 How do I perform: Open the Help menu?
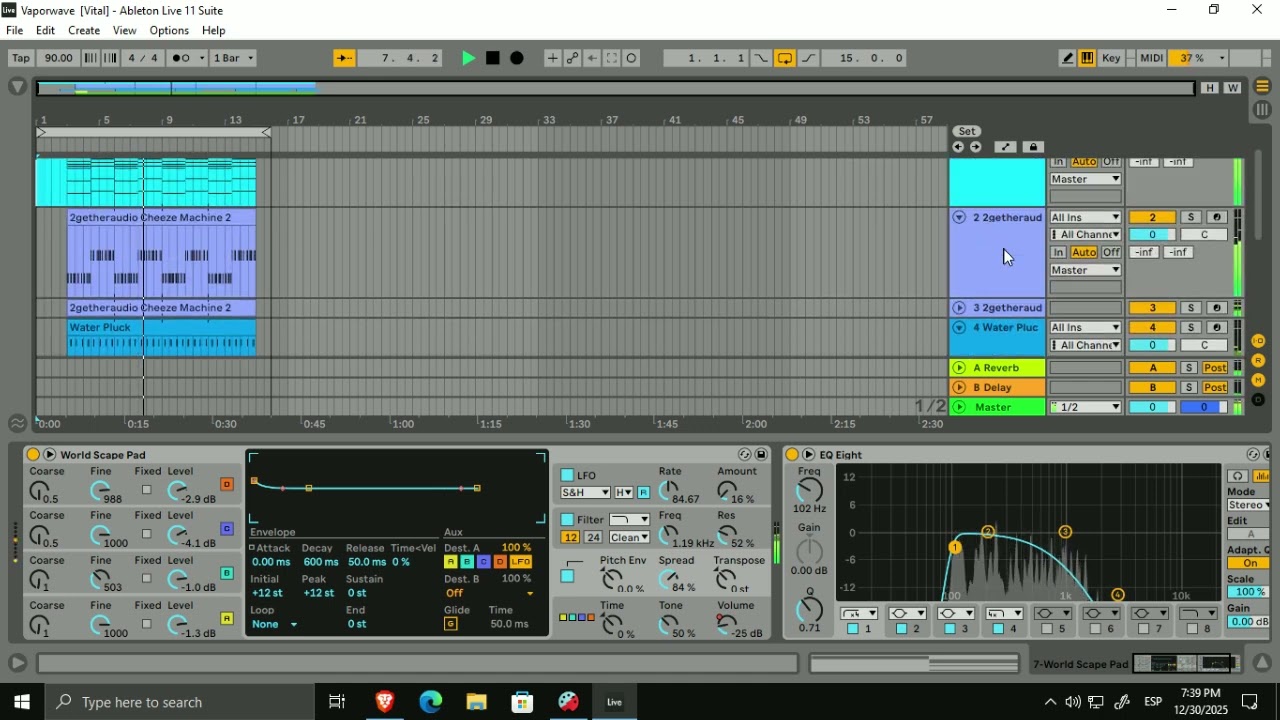coord(213,30)
